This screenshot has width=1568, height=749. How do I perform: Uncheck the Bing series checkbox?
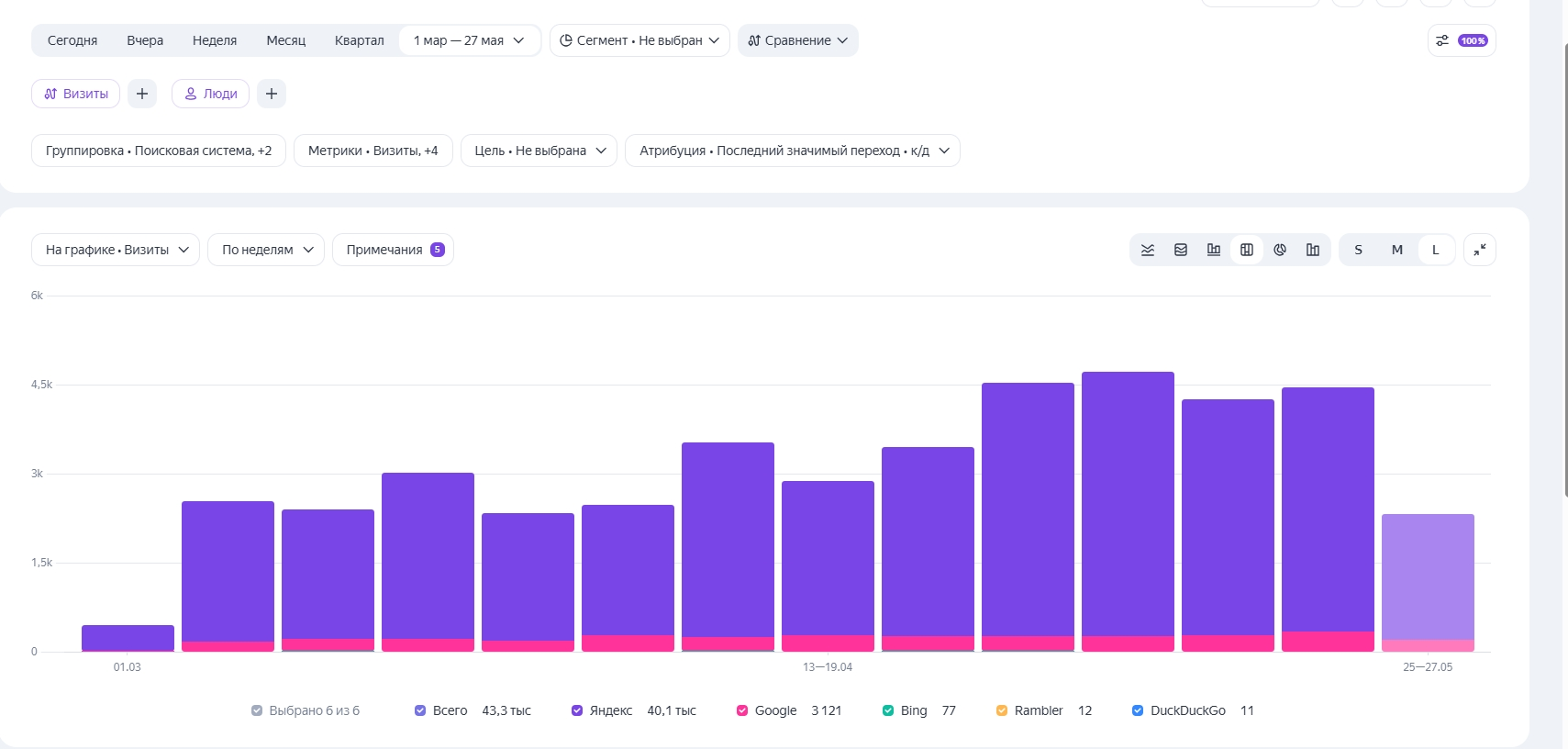pos(888,710)
